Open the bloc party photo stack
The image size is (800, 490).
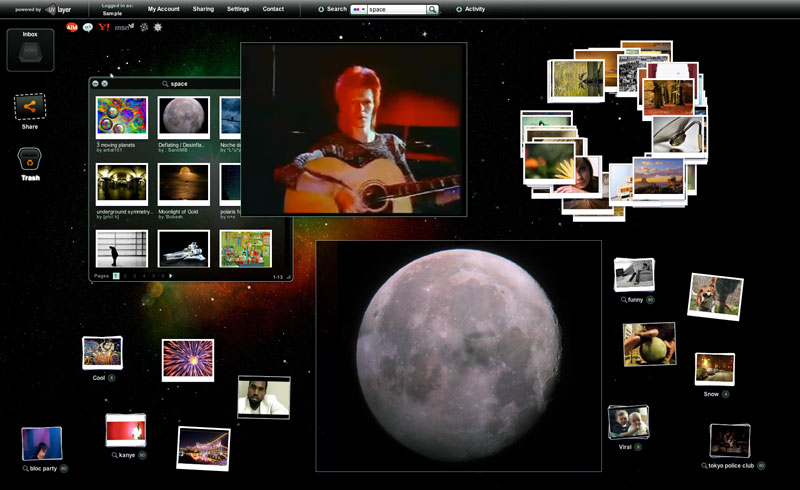pos(42,444)
